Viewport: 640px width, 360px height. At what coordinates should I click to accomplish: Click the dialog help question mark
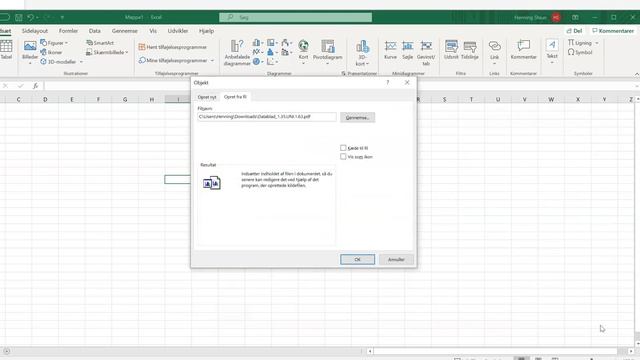click(388, 82)
